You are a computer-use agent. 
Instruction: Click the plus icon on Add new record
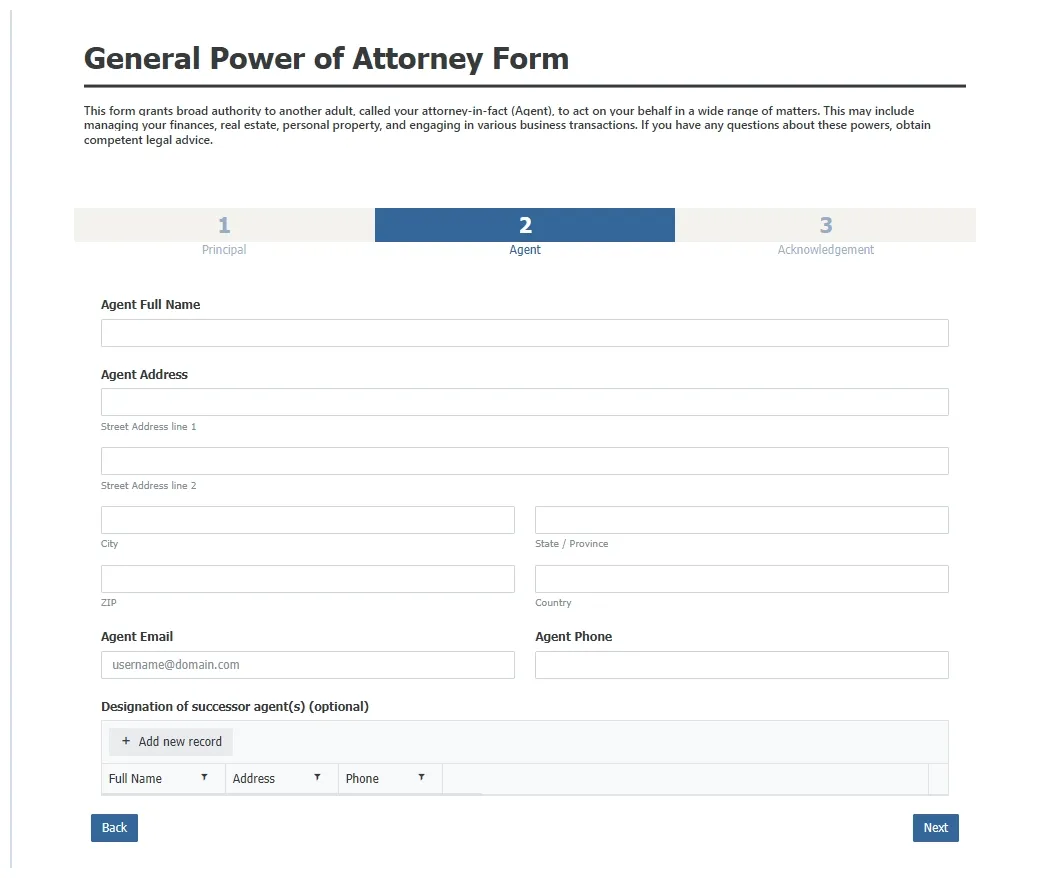pyautogui.click(x=126, y=741)
